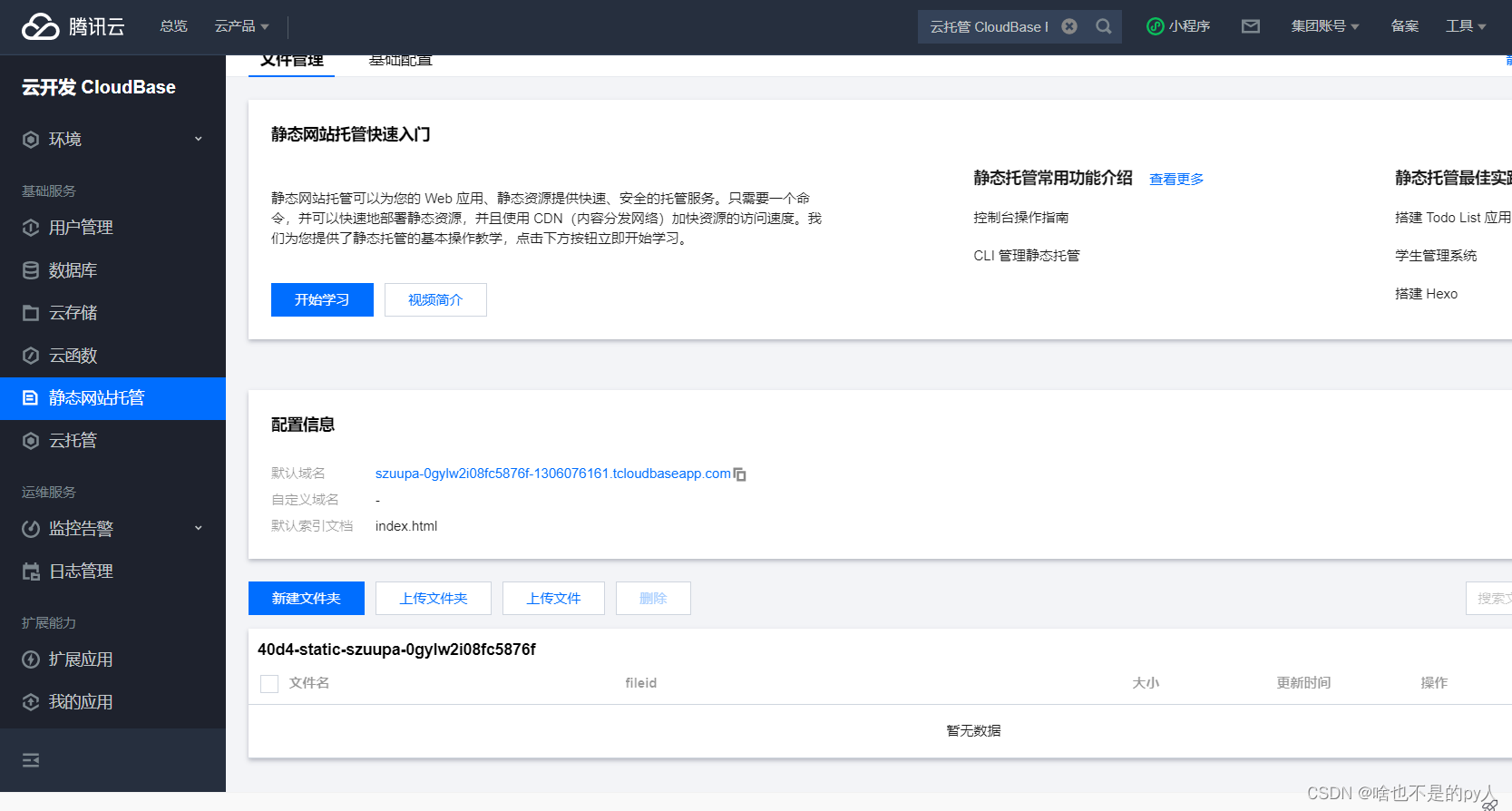This screenshot has height=811, width=1512.
Task: Click the Tencent Cloud logo icon
Action: click(41, 26)
